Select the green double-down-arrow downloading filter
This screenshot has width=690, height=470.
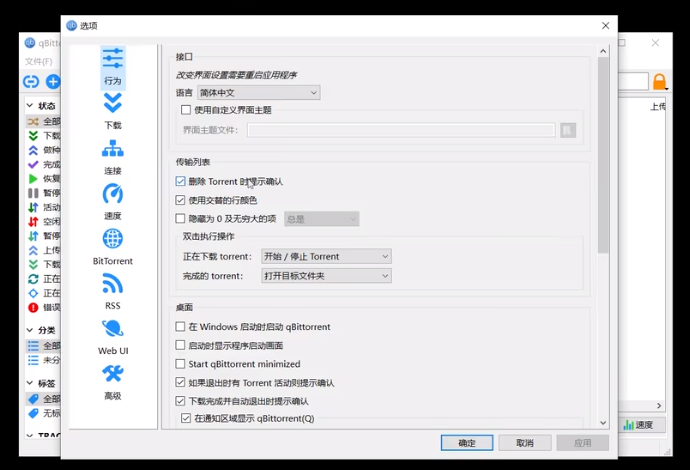pyautogui.click(x=33, y=136)
